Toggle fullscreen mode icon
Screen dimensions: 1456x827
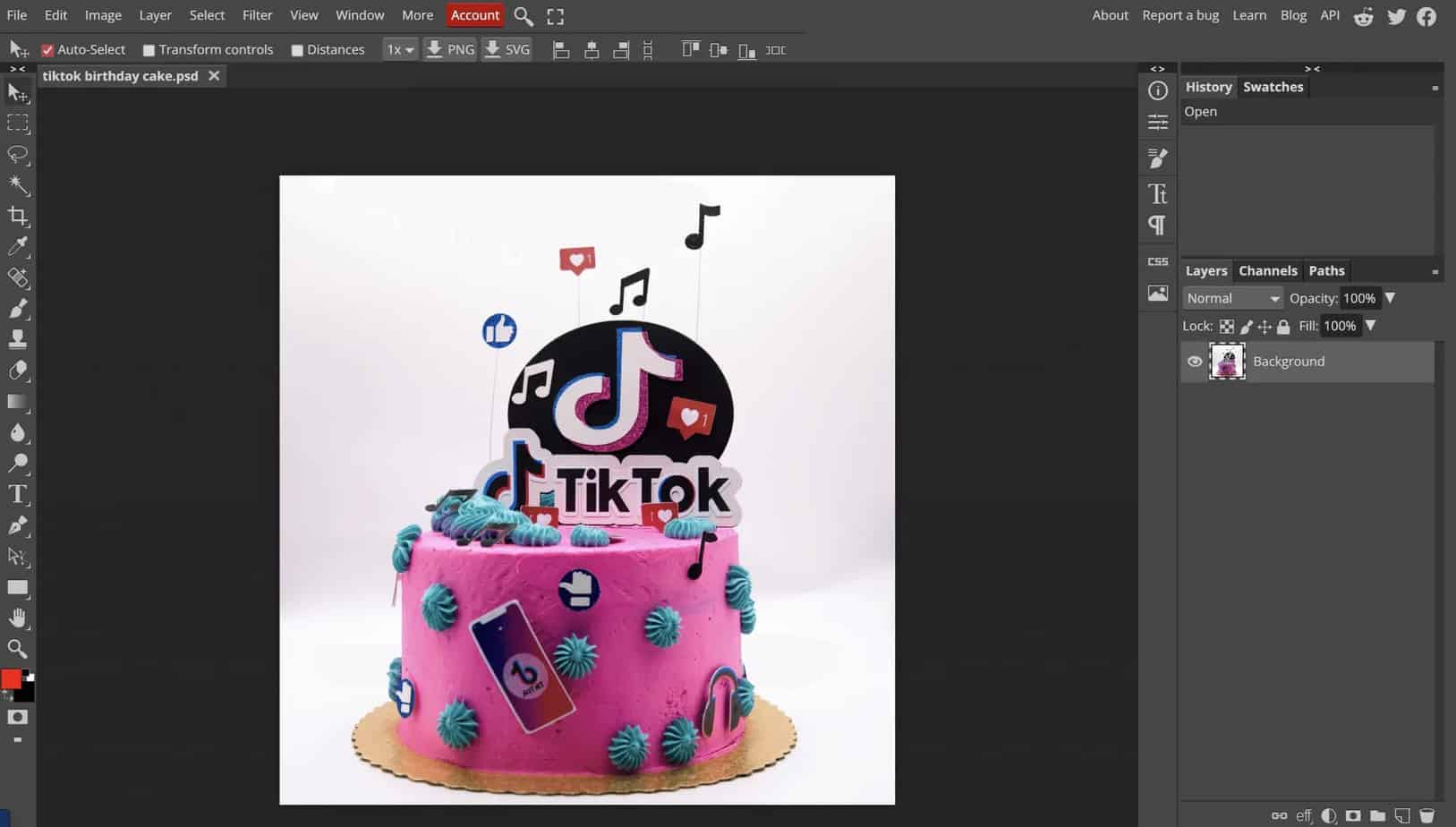click(555, 16)
